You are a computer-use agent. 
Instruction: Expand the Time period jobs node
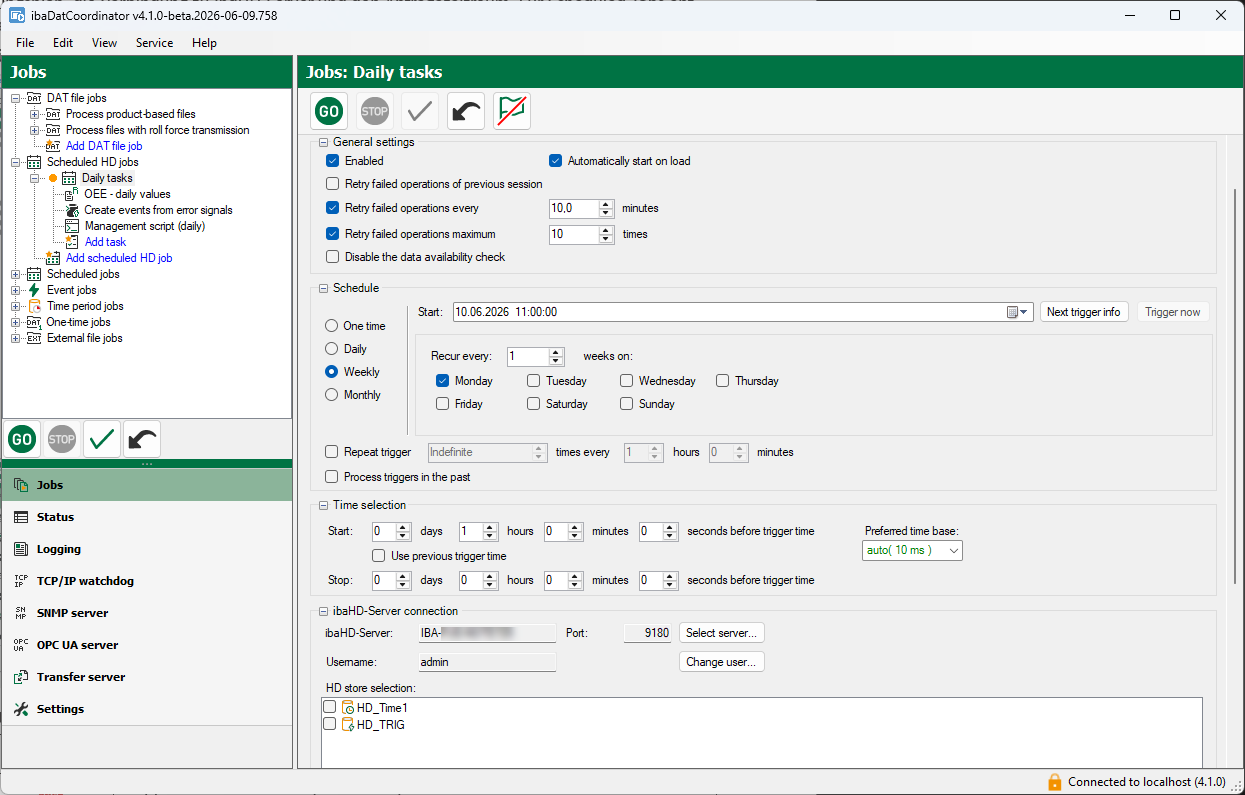pyautogui.click(x=15, y=306)
